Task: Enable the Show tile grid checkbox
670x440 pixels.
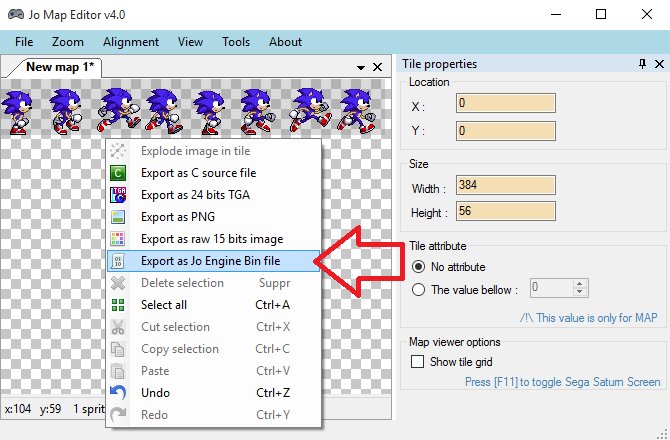Action: click(417, 361)
